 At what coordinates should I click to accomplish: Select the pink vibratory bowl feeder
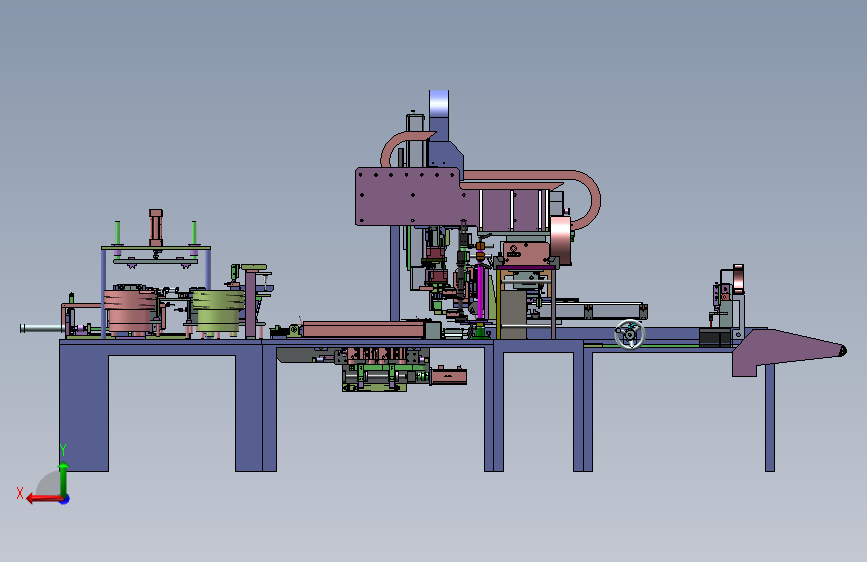130,312
